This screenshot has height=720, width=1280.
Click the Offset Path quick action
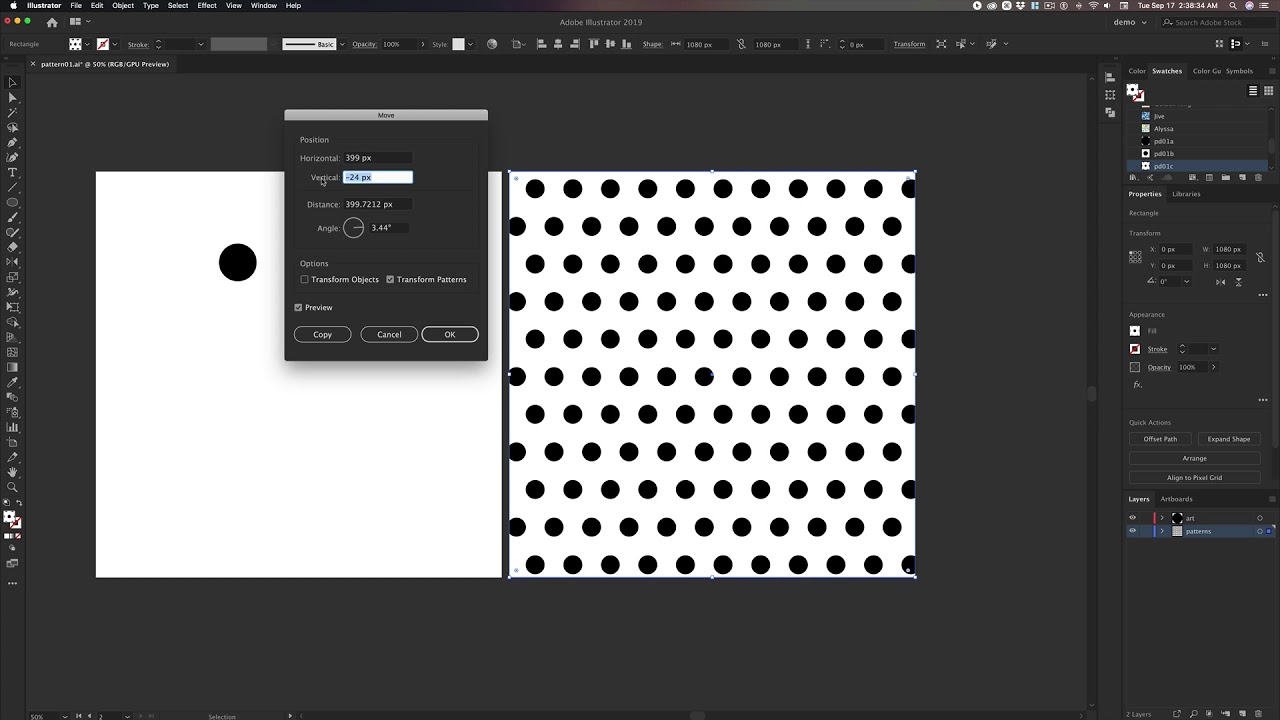pyautogui.click(x=1160, y=439)
